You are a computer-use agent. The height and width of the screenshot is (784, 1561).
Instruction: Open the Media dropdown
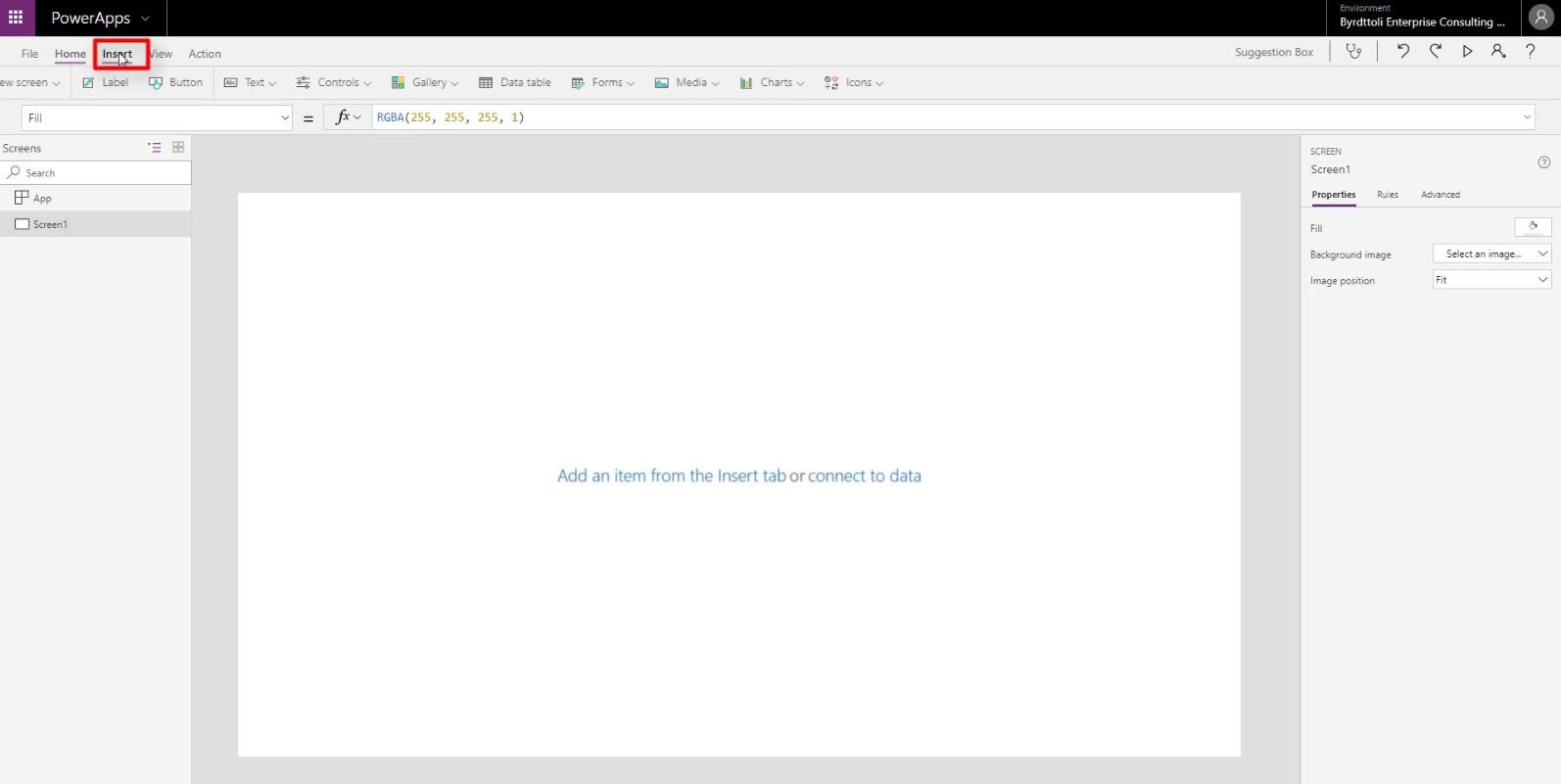coord(687,82)
